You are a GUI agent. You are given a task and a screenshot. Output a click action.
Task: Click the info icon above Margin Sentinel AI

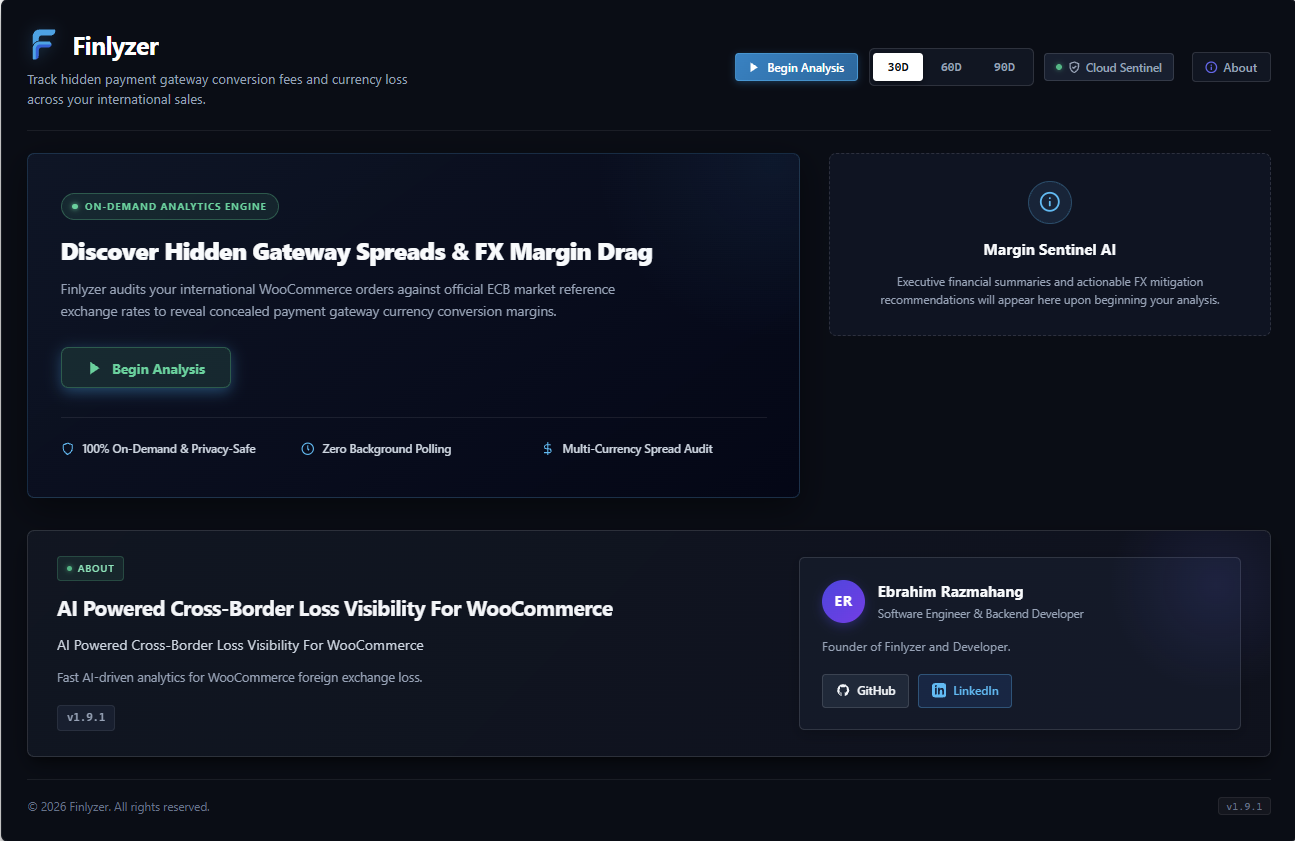pyautogui.click(x=1050, y=202)
